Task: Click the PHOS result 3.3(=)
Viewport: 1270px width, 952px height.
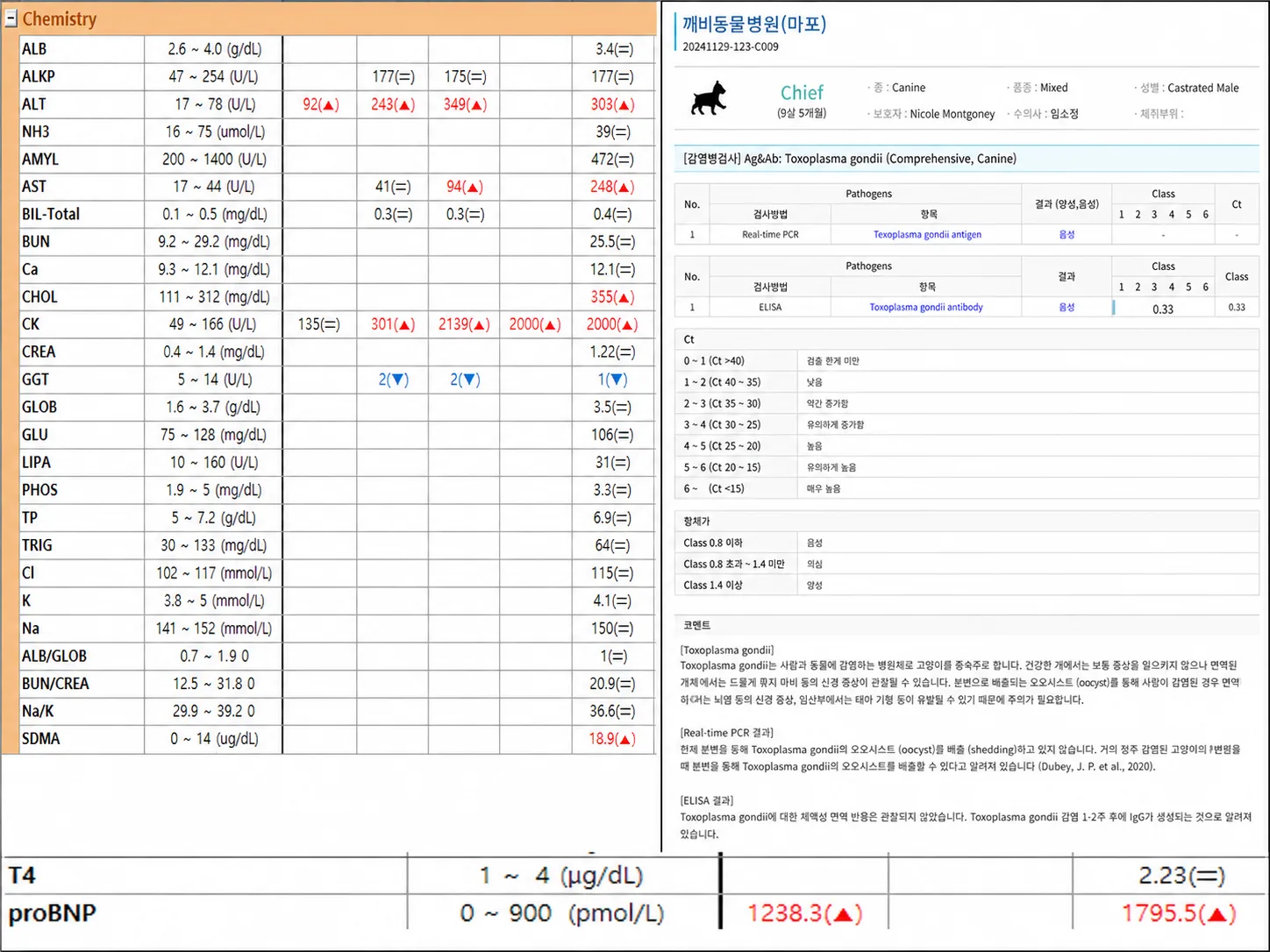Action: (x=612, y=490)
